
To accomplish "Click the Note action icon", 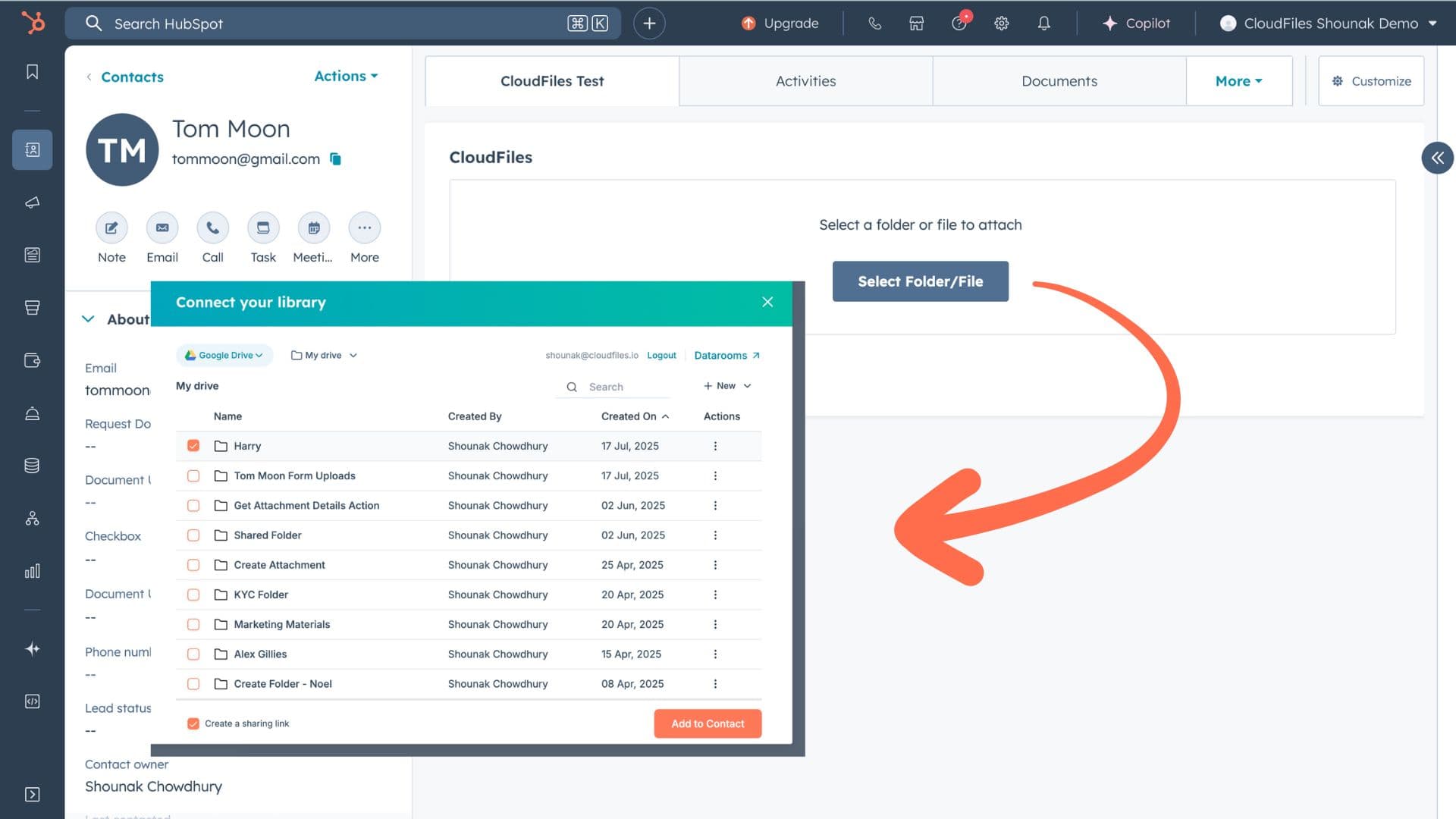I will coord(111,227).
